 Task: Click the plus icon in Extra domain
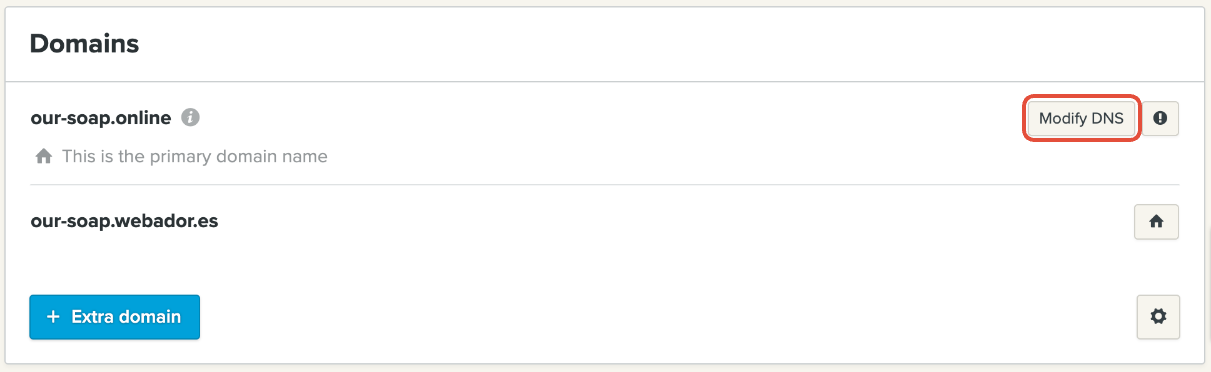click(54, 317)
